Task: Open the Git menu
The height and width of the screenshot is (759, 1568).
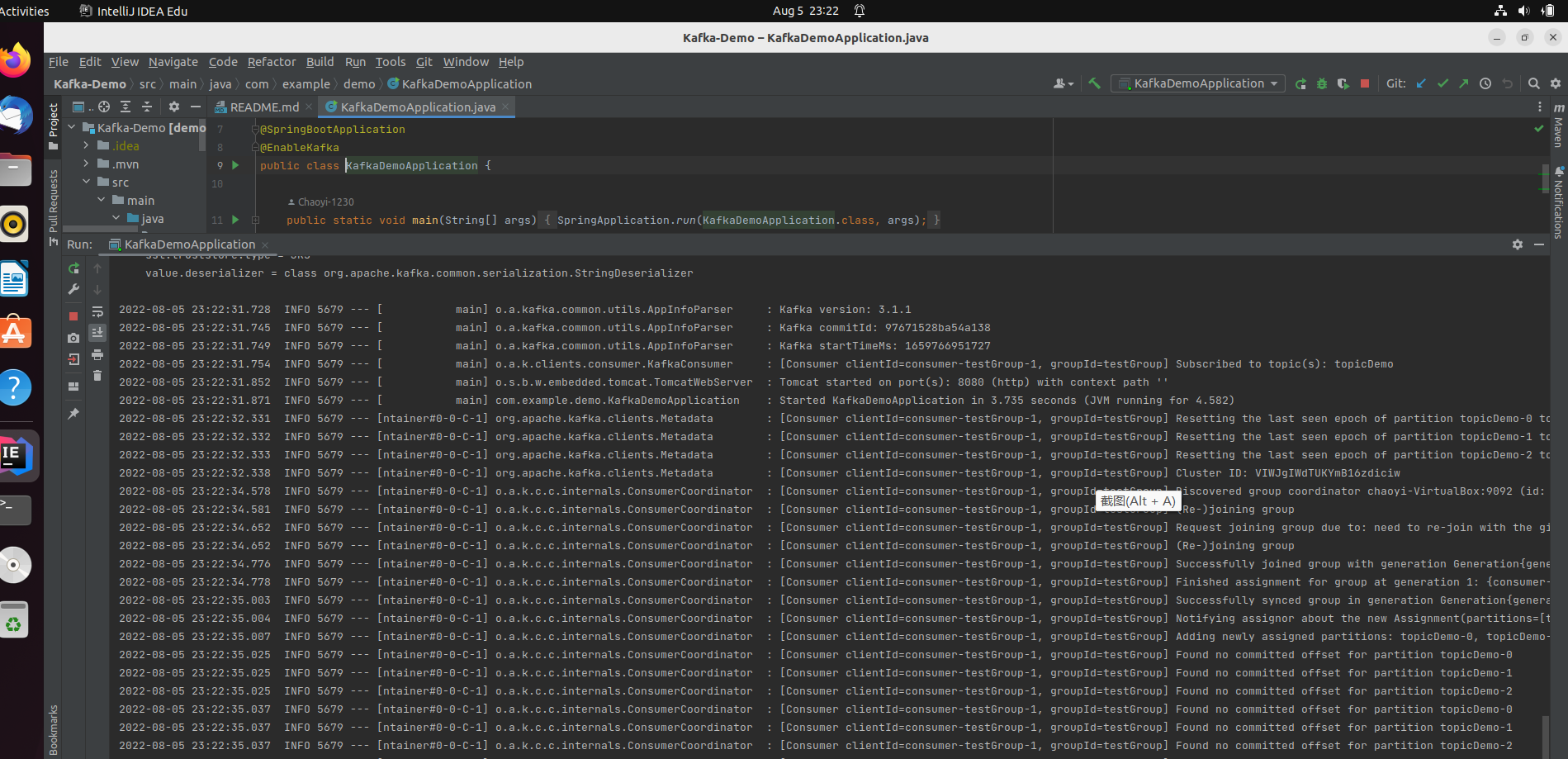Action: click(424, 62)
